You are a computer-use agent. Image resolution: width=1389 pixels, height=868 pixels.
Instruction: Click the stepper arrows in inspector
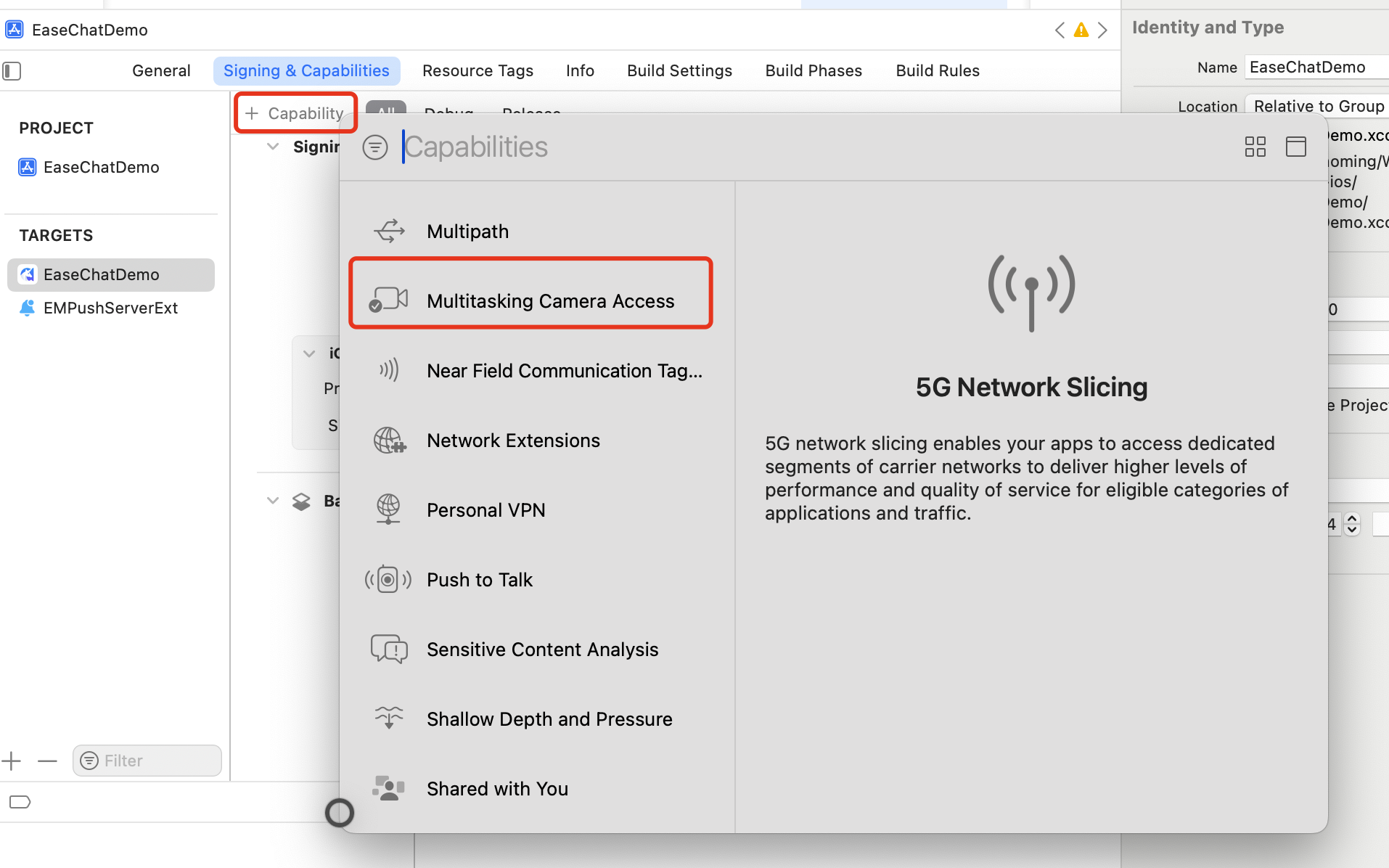click(x=1351, y=524)
